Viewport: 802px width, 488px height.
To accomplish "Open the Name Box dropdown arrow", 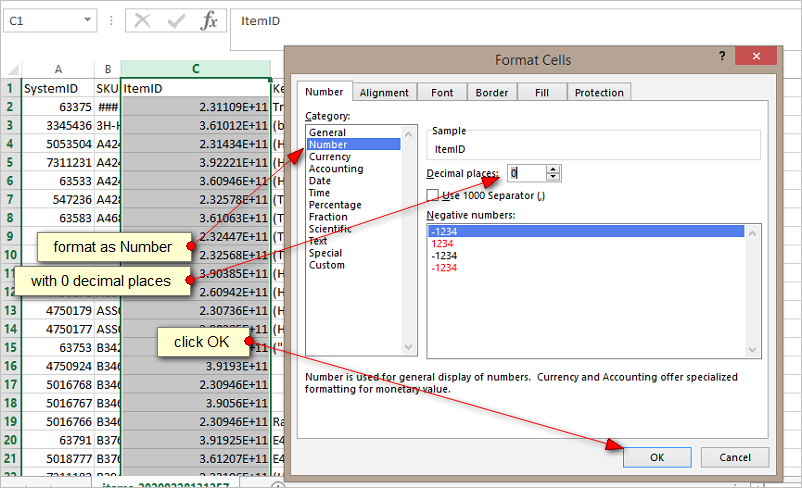I will click(88, 21).
